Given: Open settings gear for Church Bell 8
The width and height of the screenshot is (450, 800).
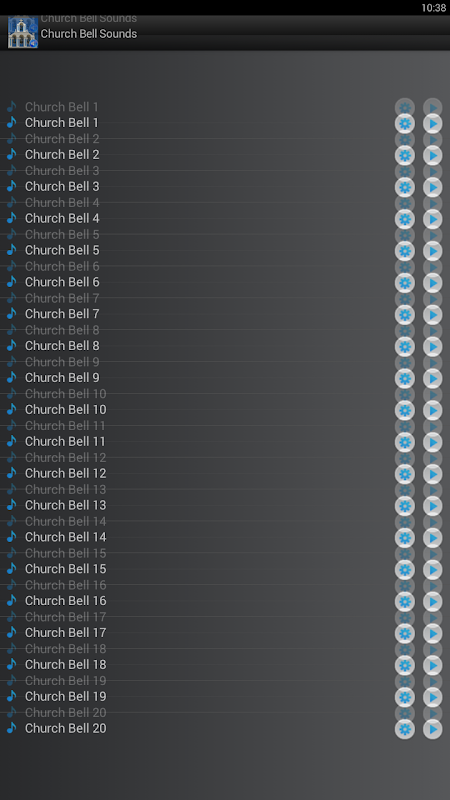Looking at the screenshot, I should tap(405, 346).
